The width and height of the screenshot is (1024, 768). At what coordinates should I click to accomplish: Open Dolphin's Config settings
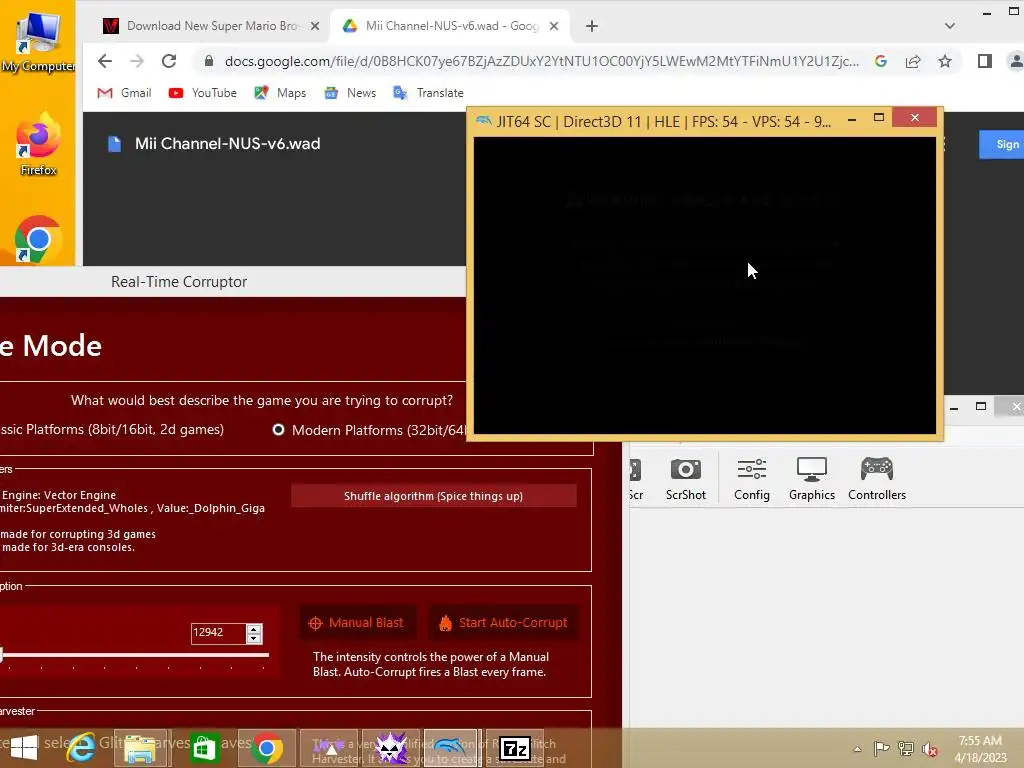tap(752, 479)
